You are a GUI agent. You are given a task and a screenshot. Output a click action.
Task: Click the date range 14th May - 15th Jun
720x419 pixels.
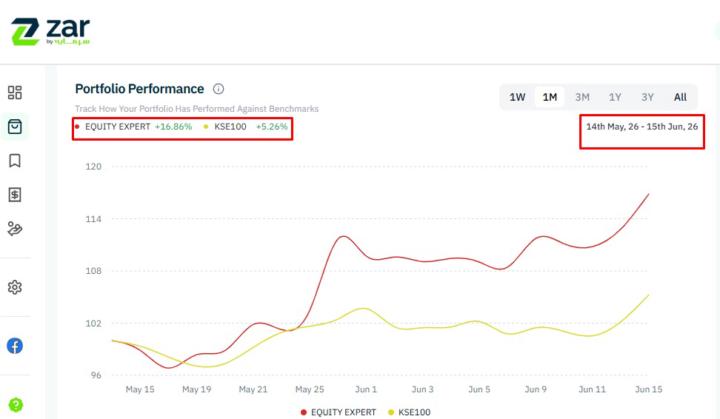point(642,127)
